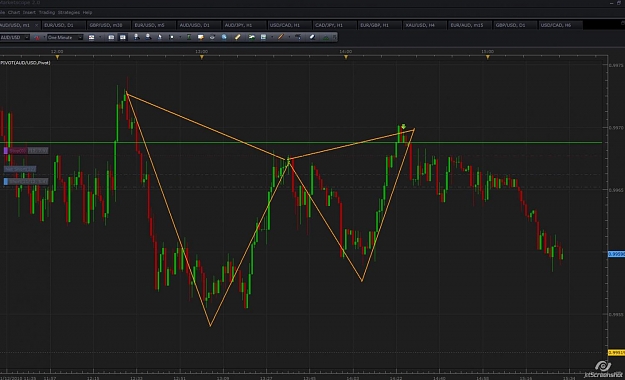Switch to the EUR/USD, m5 chart tab

pyautogui.click(x=153, y=25)
